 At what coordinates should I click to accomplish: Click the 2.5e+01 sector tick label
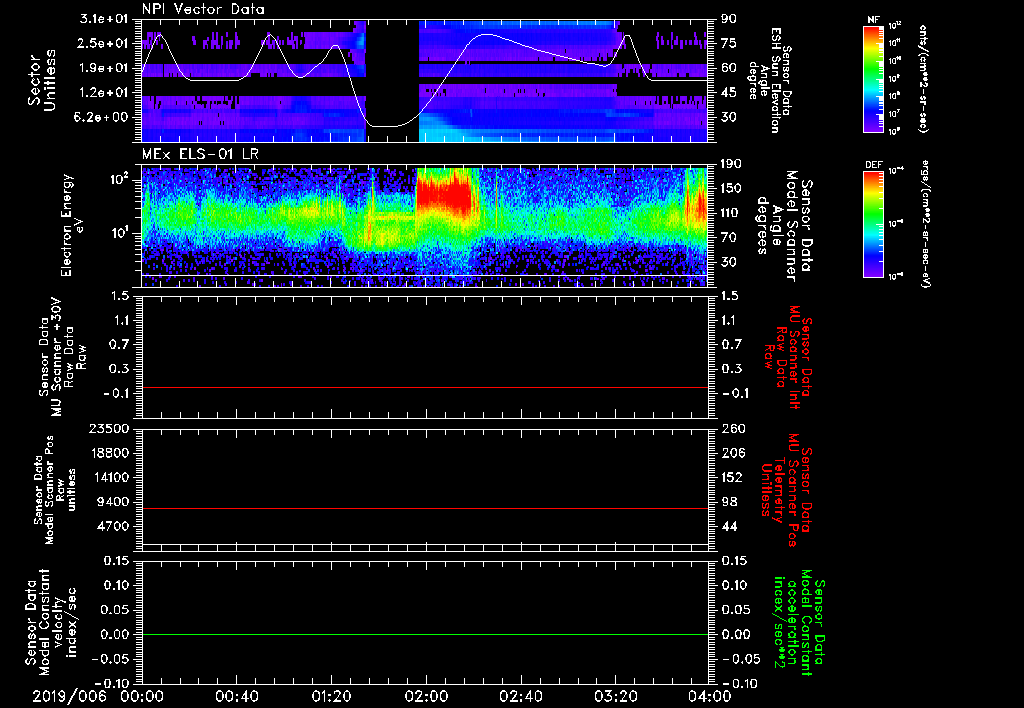(104, 43)
